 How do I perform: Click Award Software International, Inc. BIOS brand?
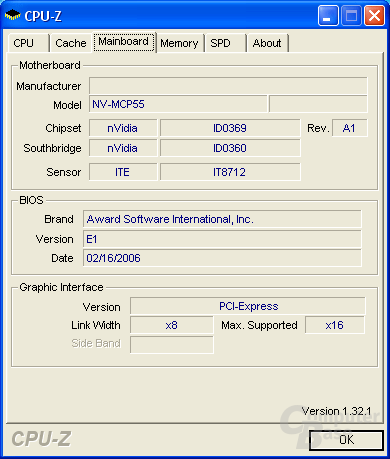[222, 219]
